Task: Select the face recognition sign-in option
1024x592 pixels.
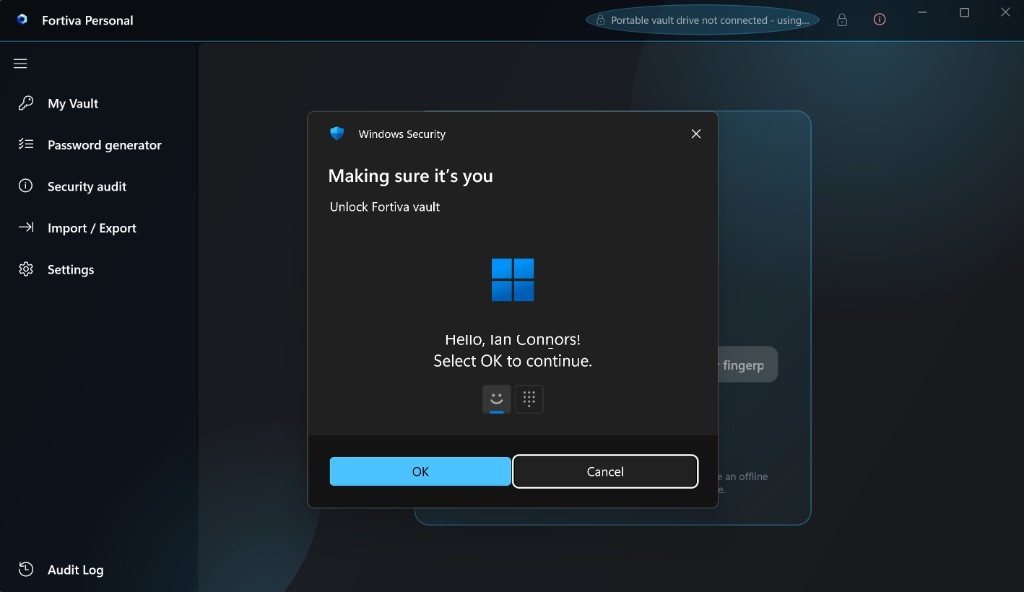Action: pos(496,399)
